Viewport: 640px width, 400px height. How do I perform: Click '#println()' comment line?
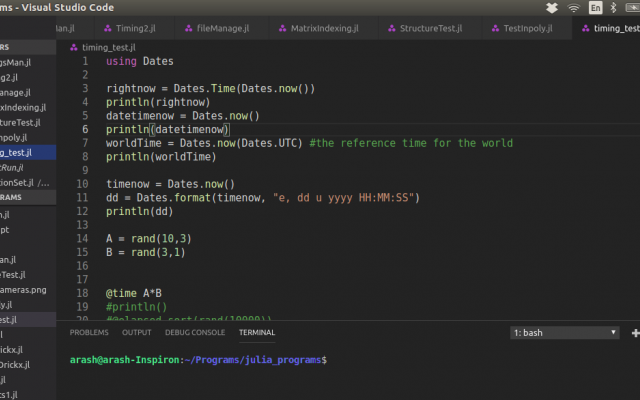(x=136, y=307)
